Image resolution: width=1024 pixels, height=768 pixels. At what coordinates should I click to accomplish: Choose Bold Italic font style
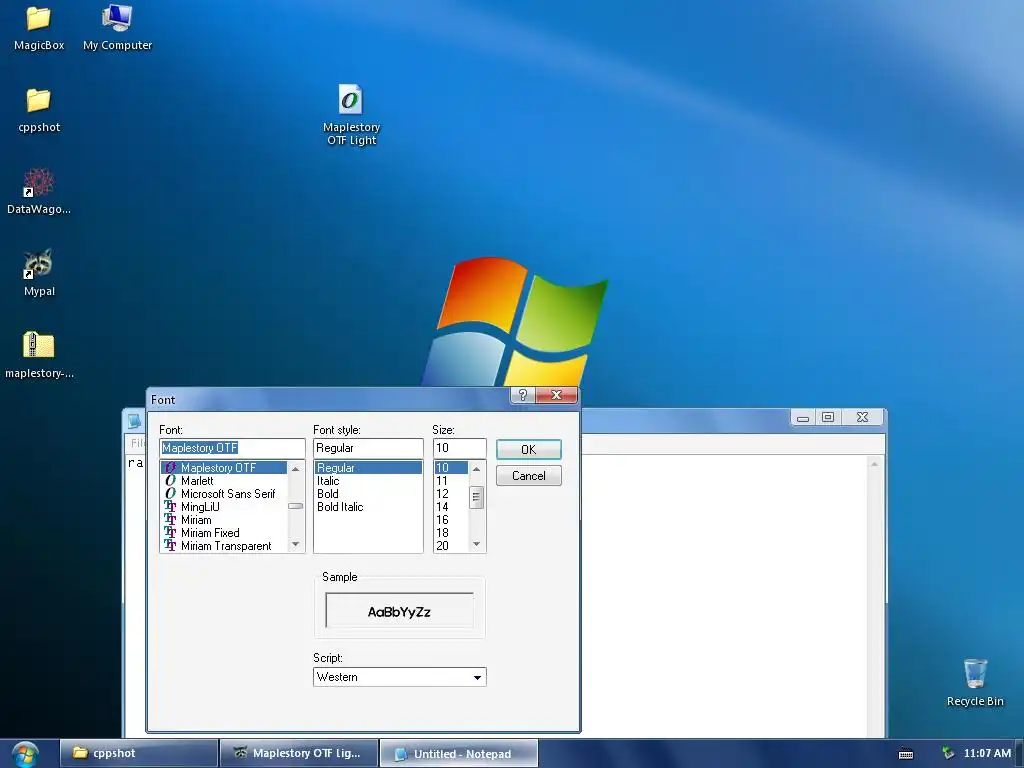coord(368,507)
